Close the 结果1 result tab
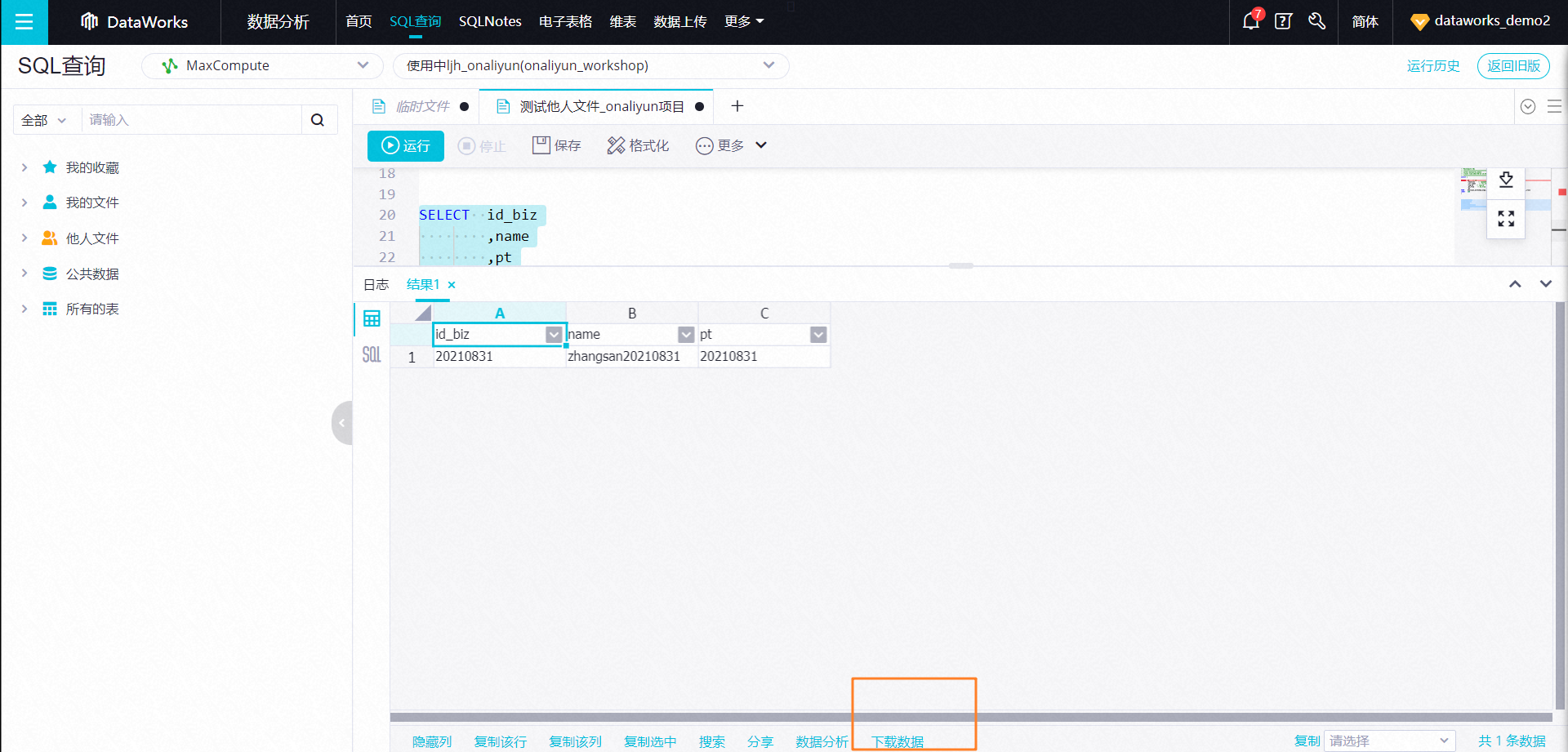This screenshot has height=752, width=1568. coord(452,285)
